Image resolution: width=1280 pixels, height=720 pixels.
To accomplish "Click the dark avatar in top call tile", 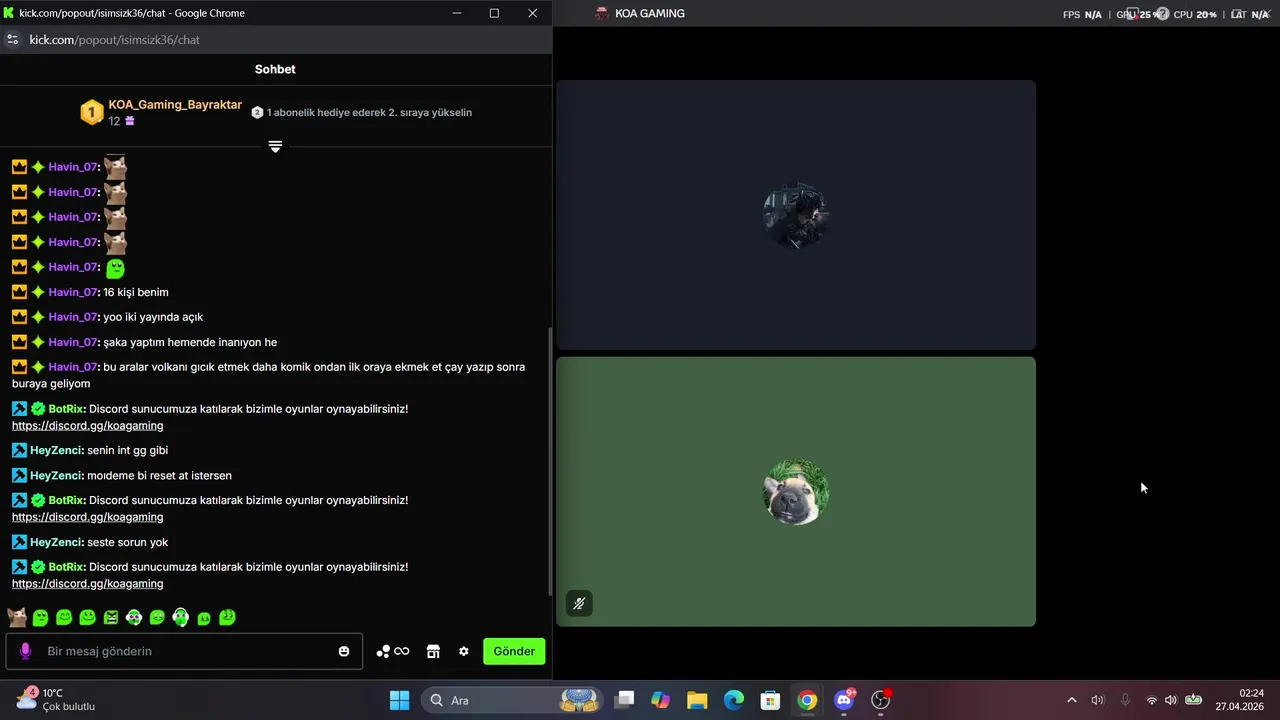I will coord(796,215).
